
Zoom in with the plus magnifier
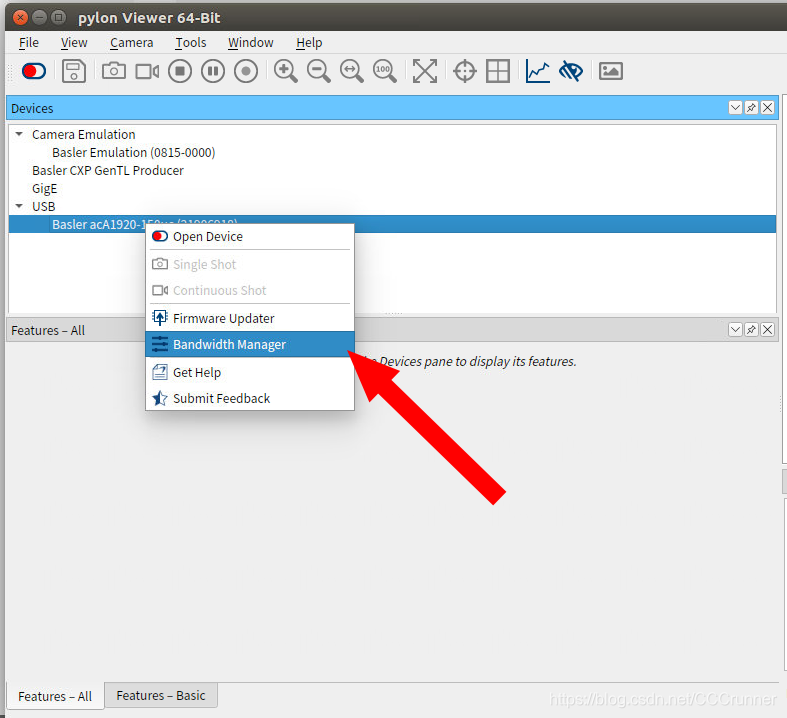click(x=286, y=71)
